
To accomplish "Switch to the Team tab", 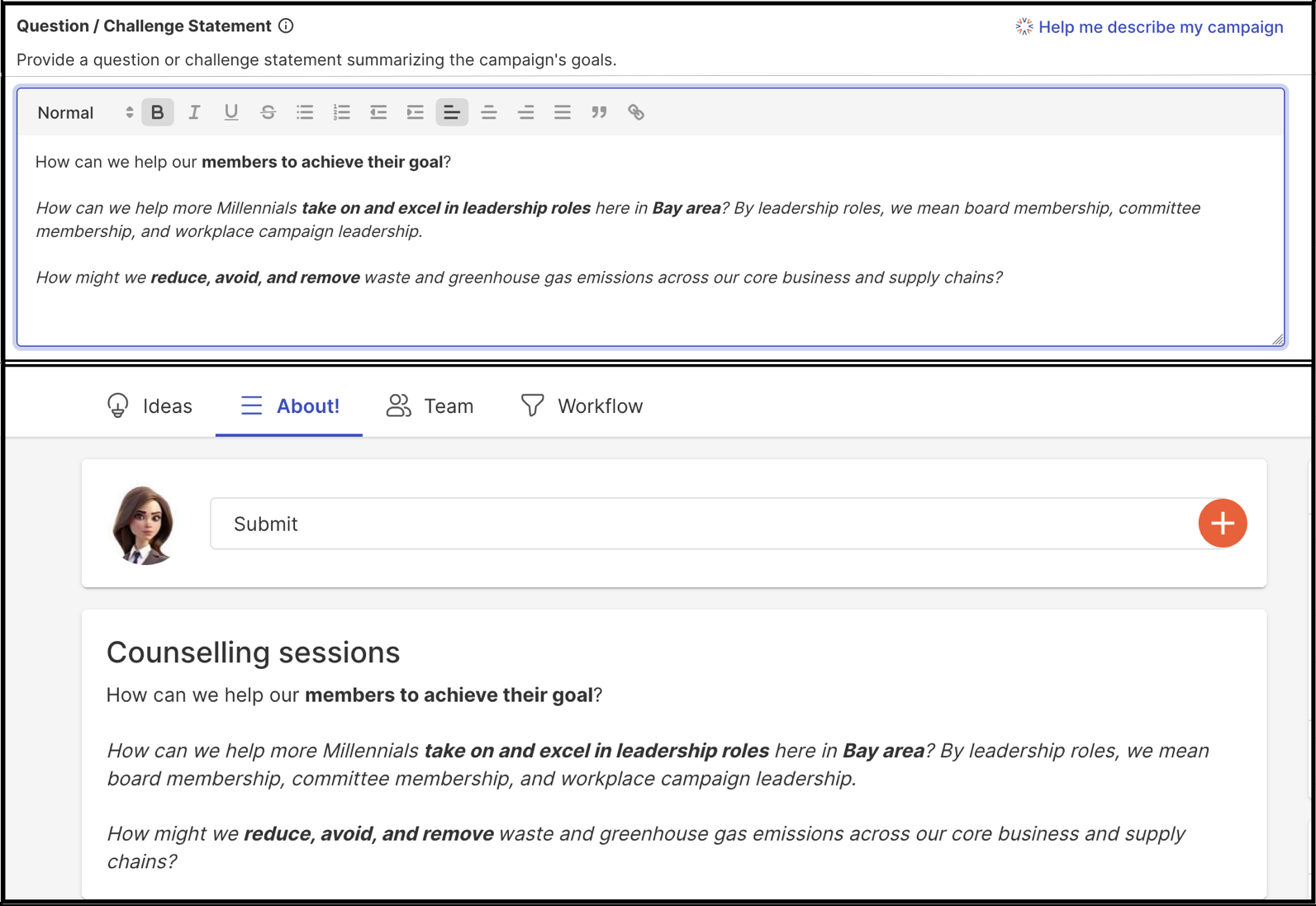I will (430, 406).
